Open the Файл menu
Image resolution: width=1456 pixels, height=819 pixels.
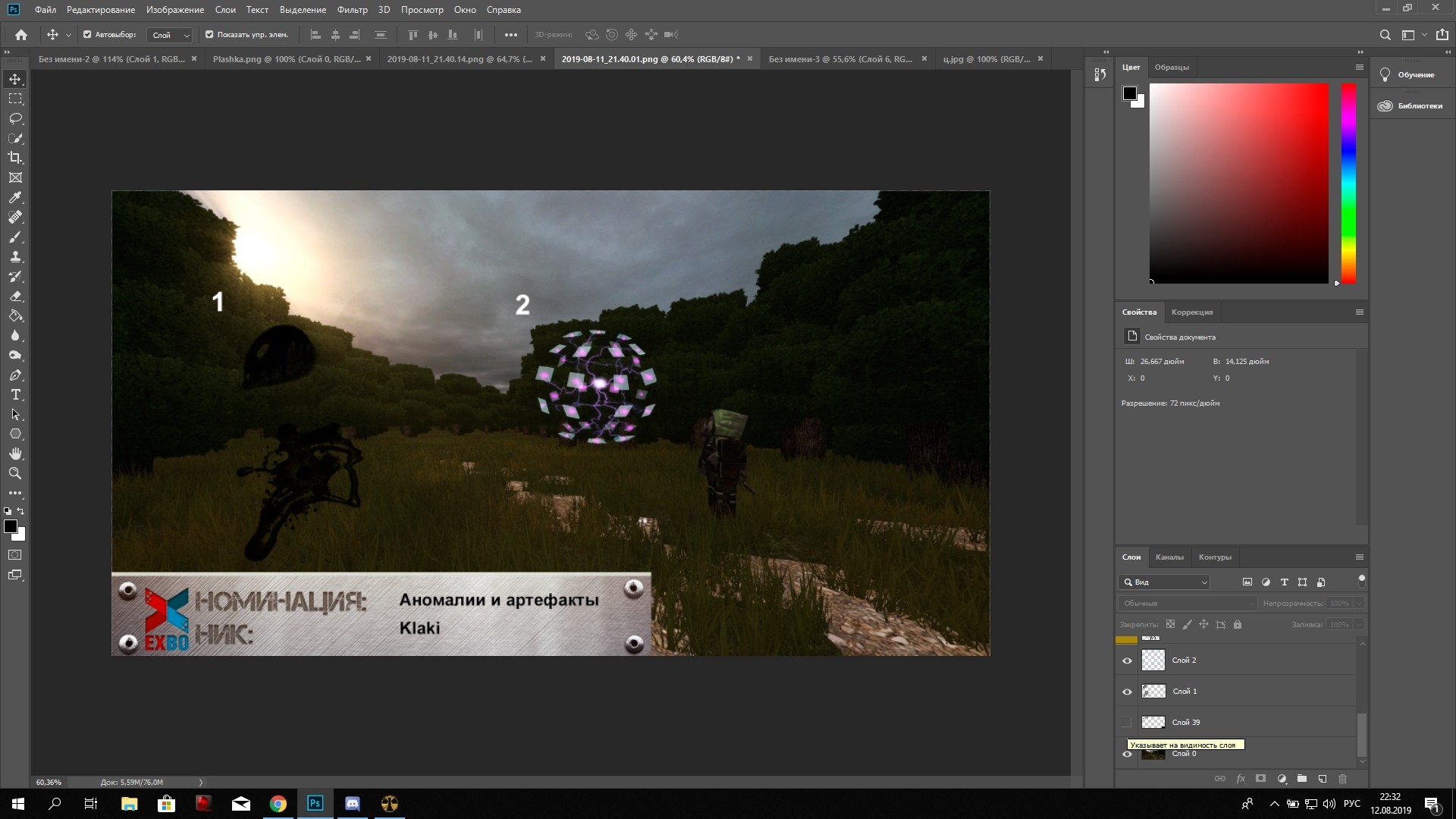(x=45, y=10)
